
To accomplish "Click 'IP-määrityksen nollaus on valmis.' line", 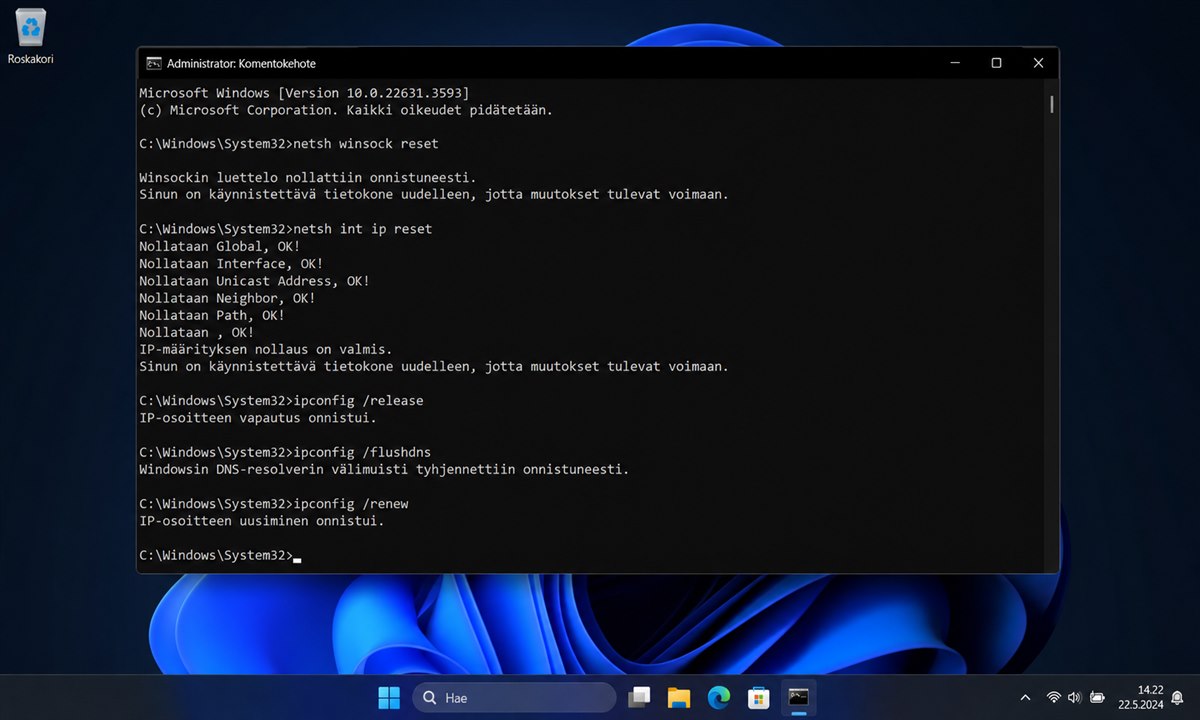I will point(266,350).
